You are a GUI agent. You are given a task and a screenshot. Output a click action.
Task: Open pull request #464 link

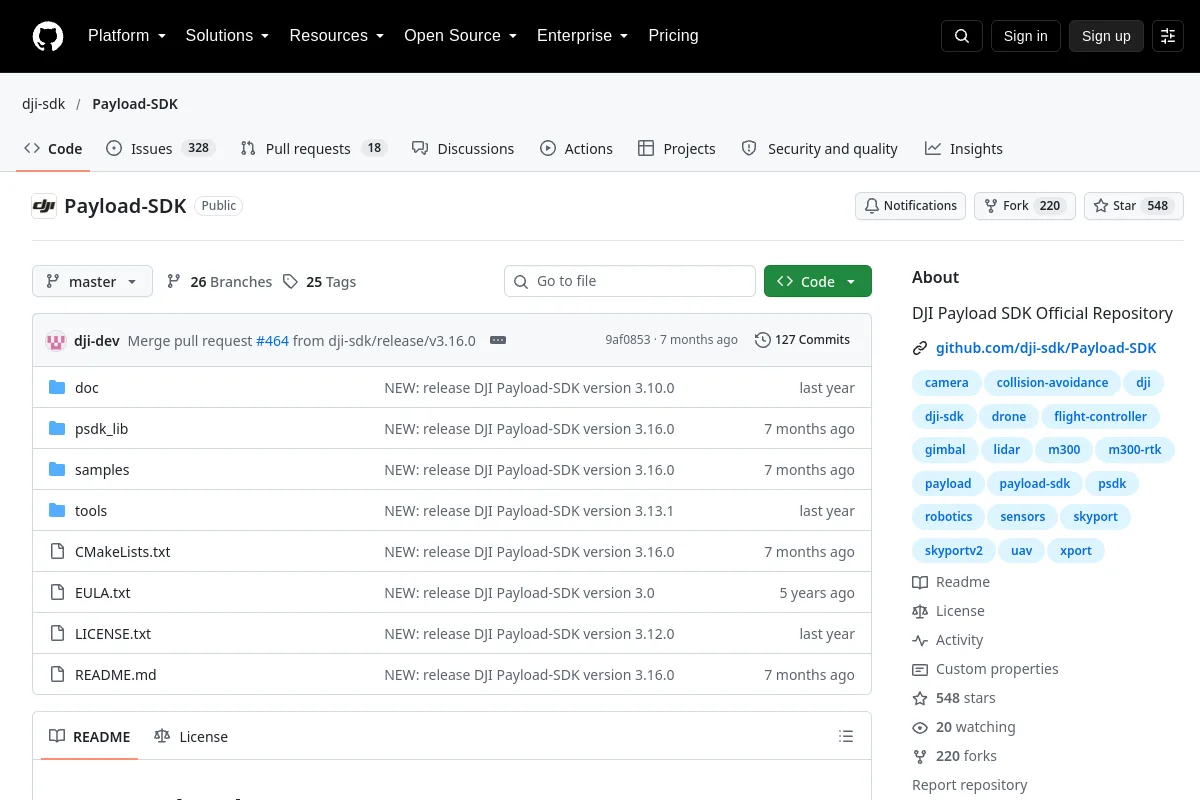(272, 340)
